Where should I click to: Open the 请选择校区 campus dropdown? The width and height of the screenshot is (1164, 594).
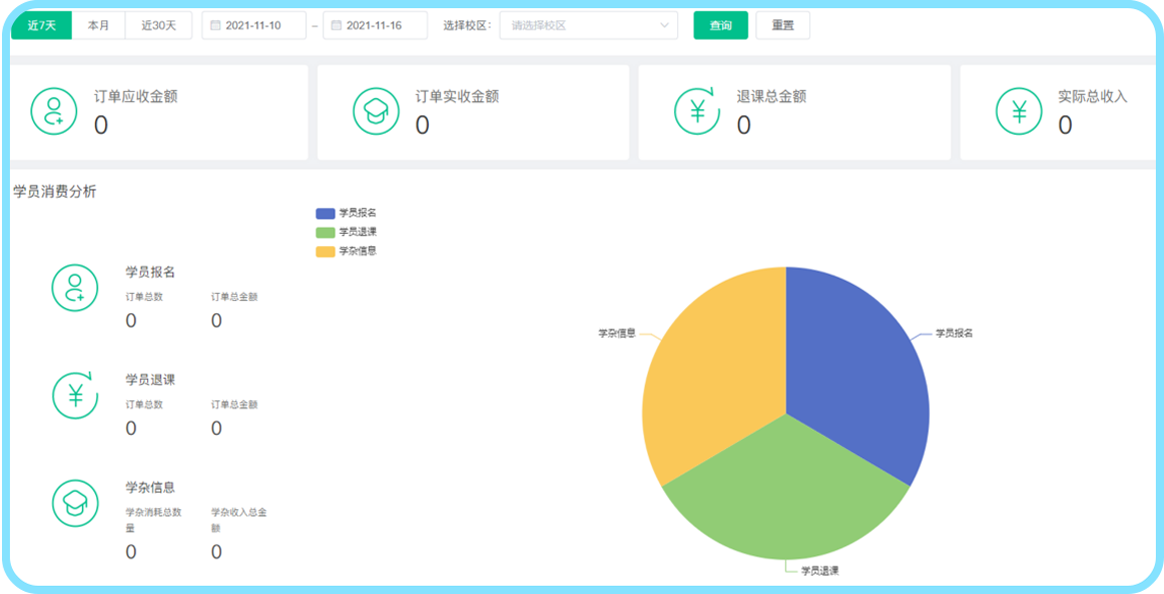coord(590,26)
